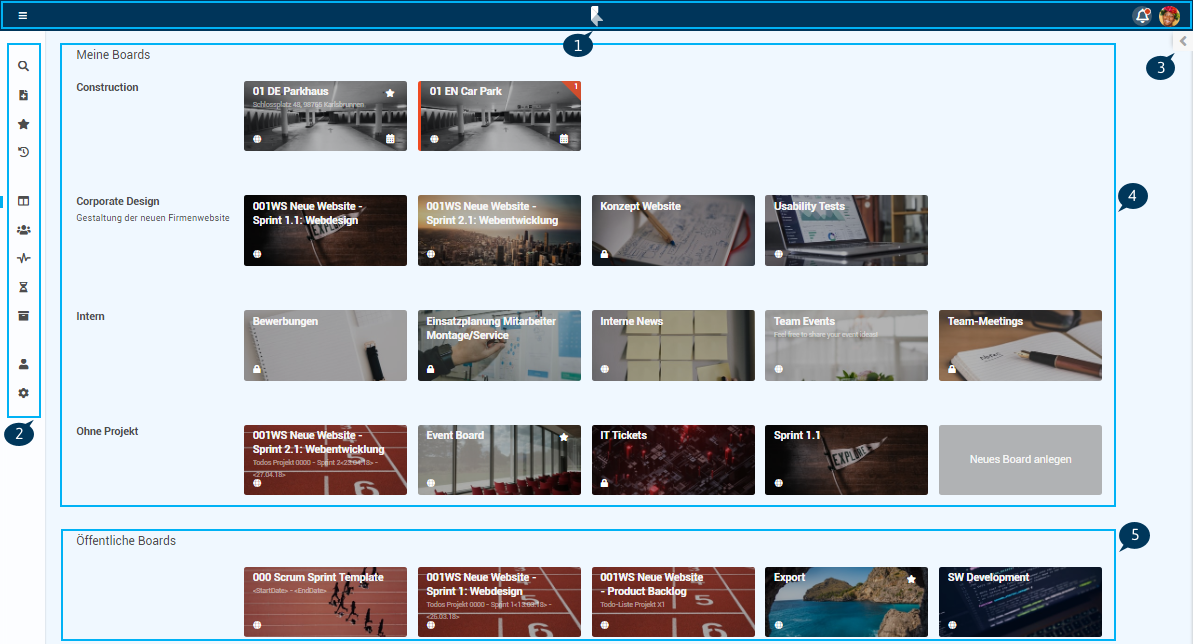Open the search icon in the sidebar

[x=23, y=66]
